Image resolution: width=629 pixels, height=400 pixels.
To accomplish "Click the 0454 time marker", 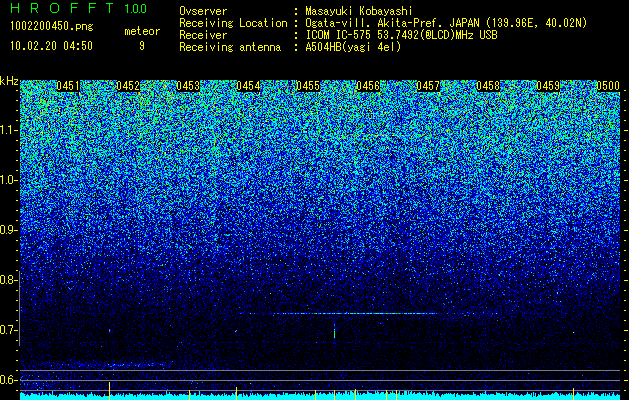I will click(x=248, y=86).
